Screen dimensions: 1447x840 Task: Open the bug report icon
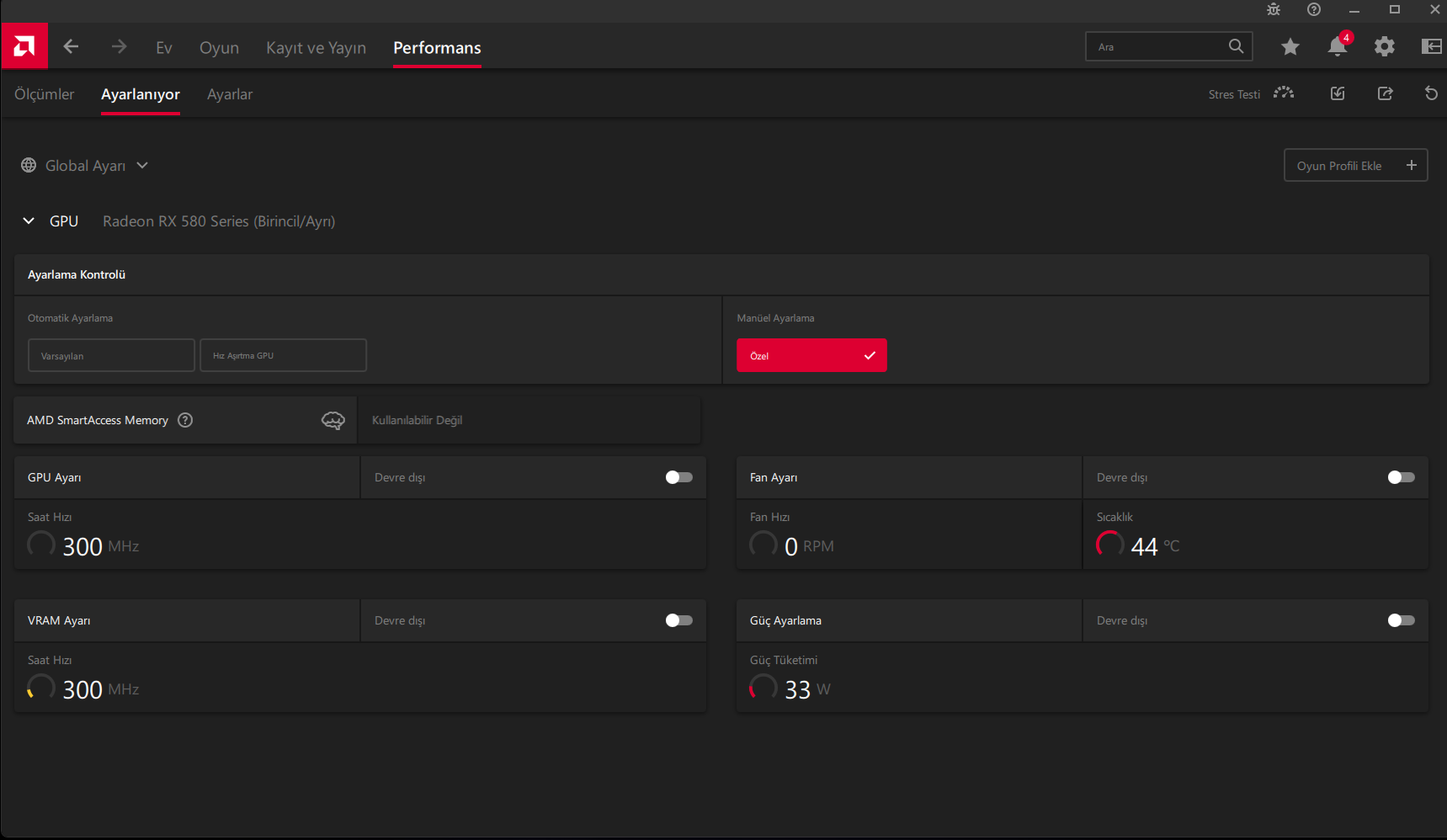click(x=1274, y=10)
